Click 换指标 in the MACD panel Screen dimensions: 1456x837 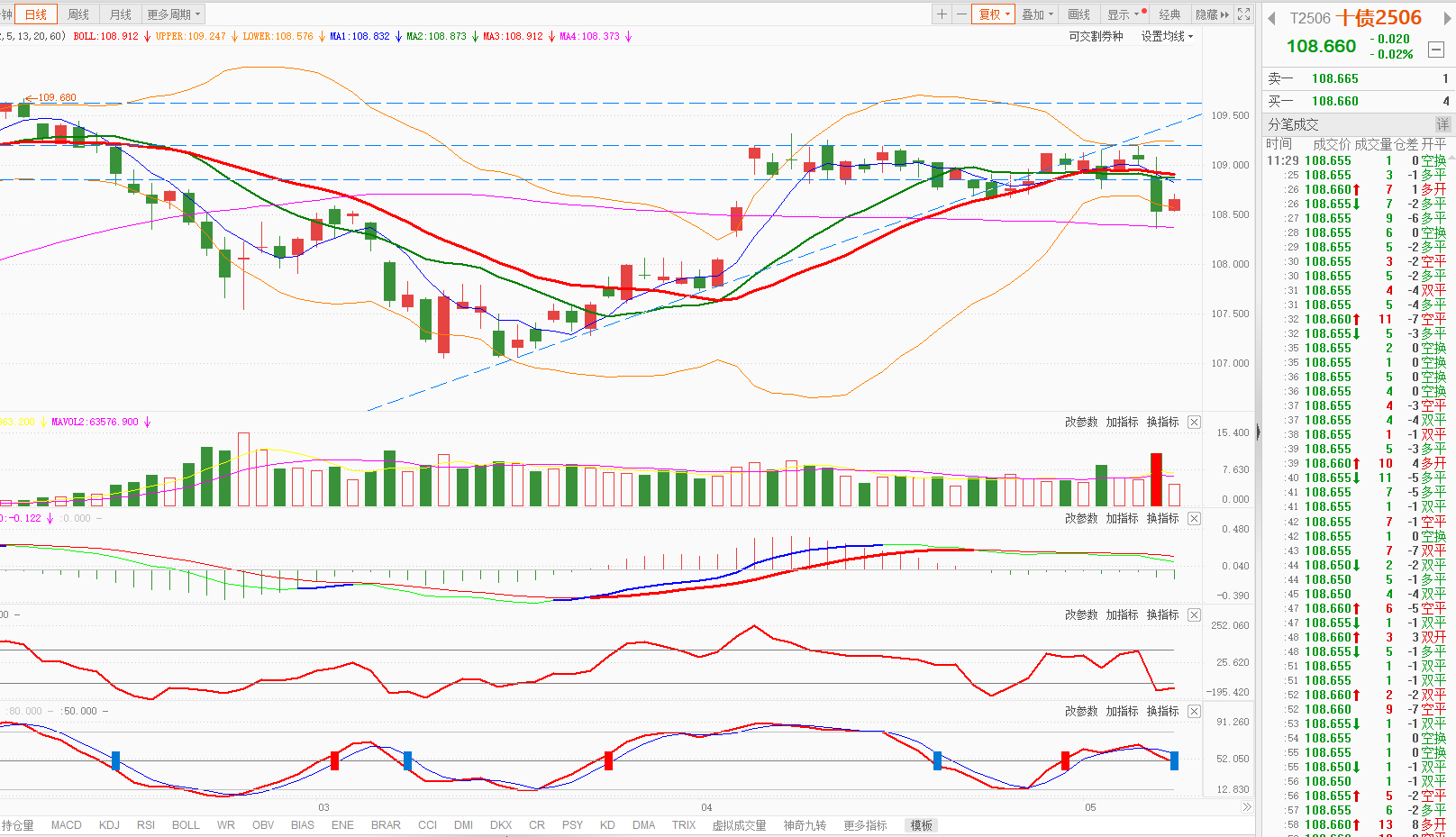coord(1162,518)
